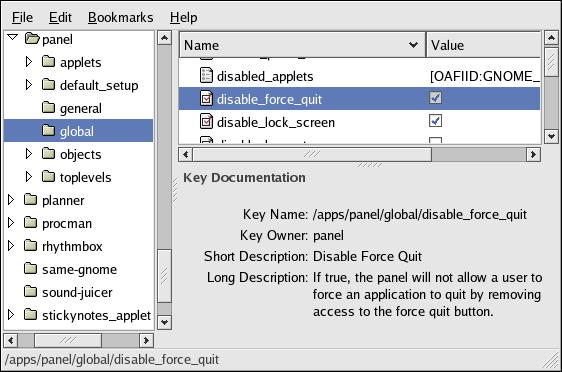The height and width of the screenshot is (372, 562).
Task: Click the disable_force_quit boolean key icon
Action: [x=206, y=99]
